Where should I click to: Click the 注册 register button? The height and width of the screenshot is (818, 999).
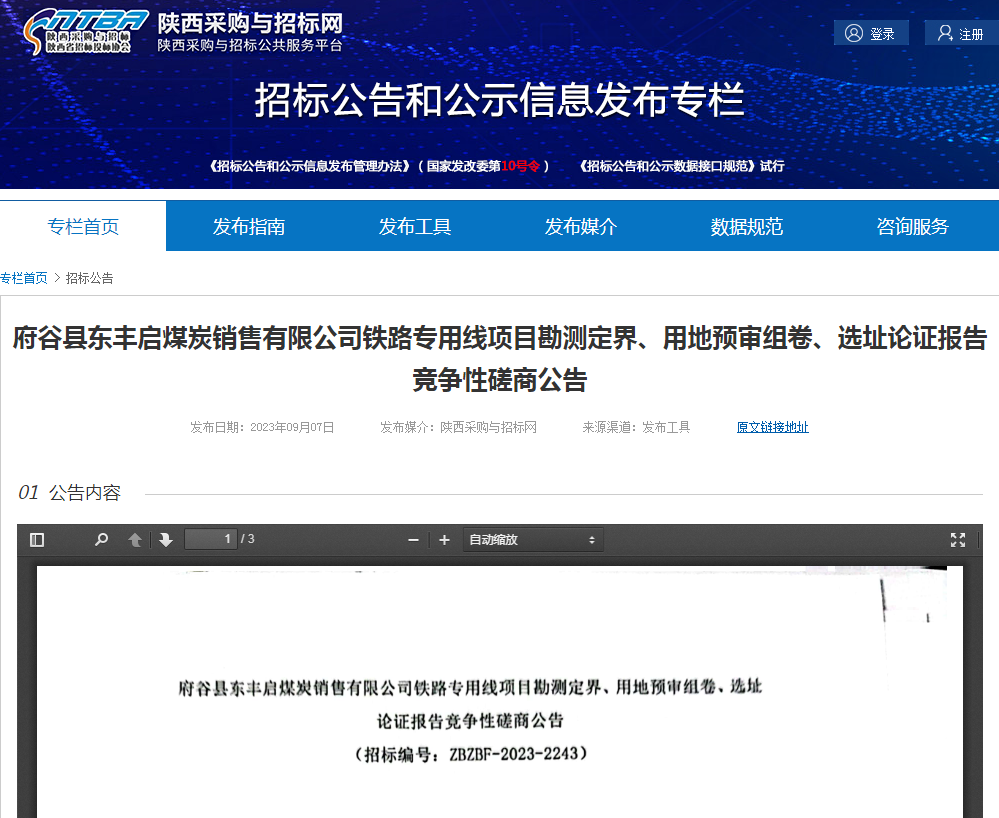(x=961, y=33)
